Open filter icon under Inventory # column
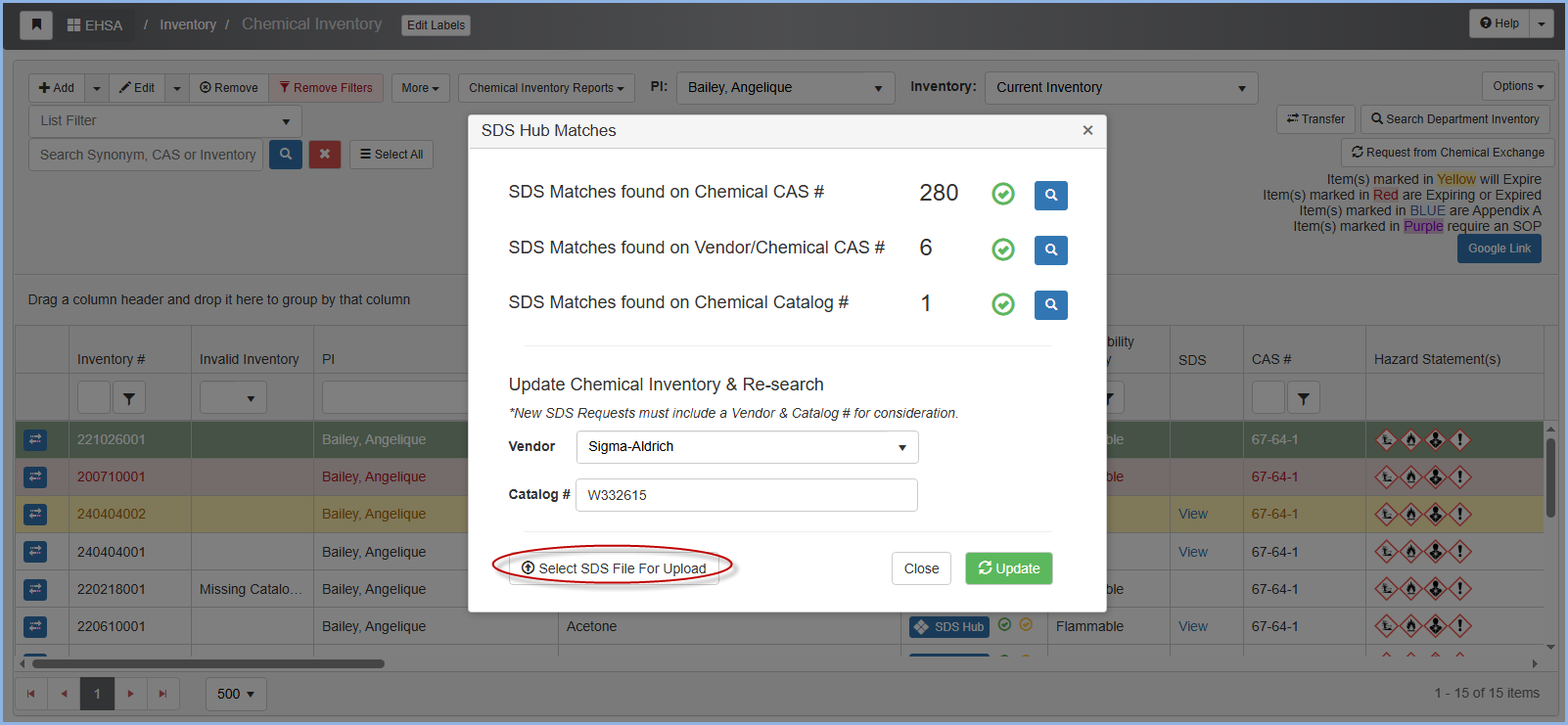 129,397
